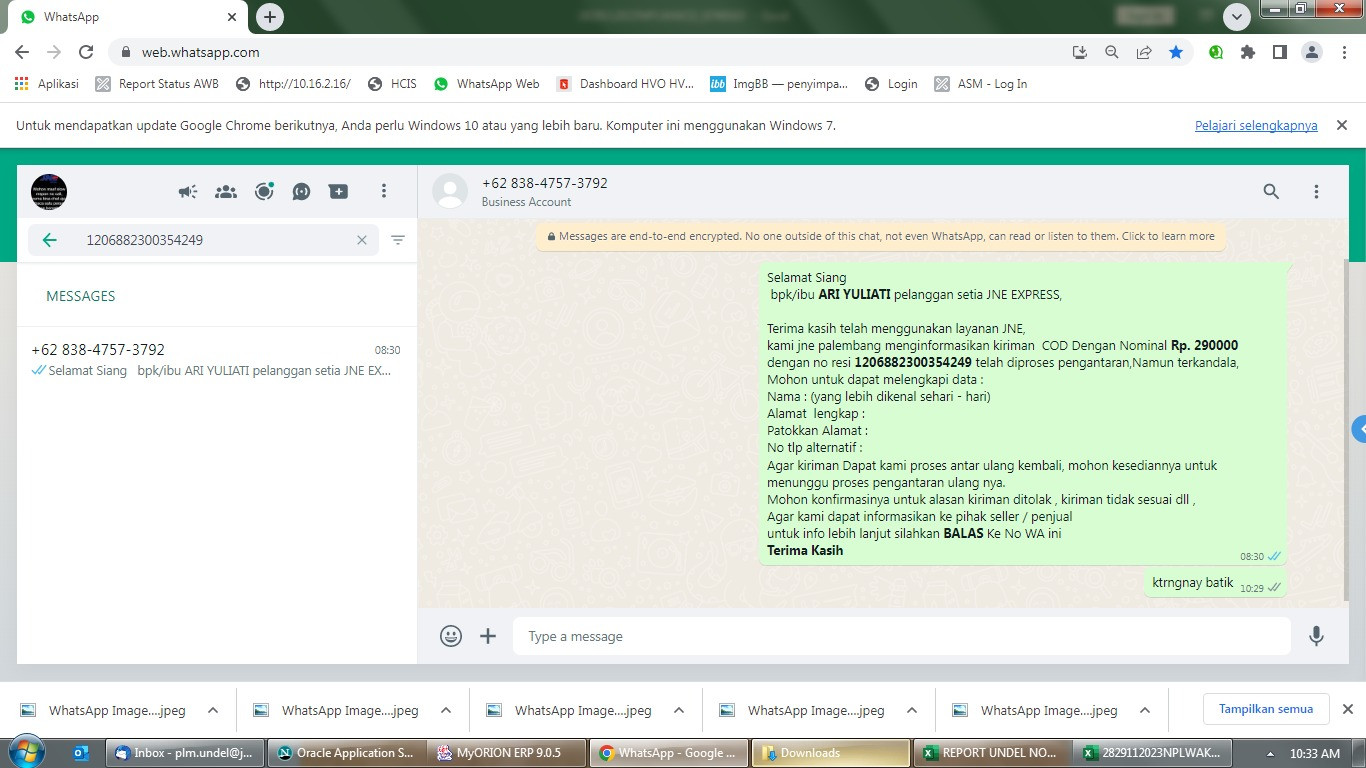This screenshot has width=1366, height=768.
Task: Record a voice message
Action: coord(1317,636)
